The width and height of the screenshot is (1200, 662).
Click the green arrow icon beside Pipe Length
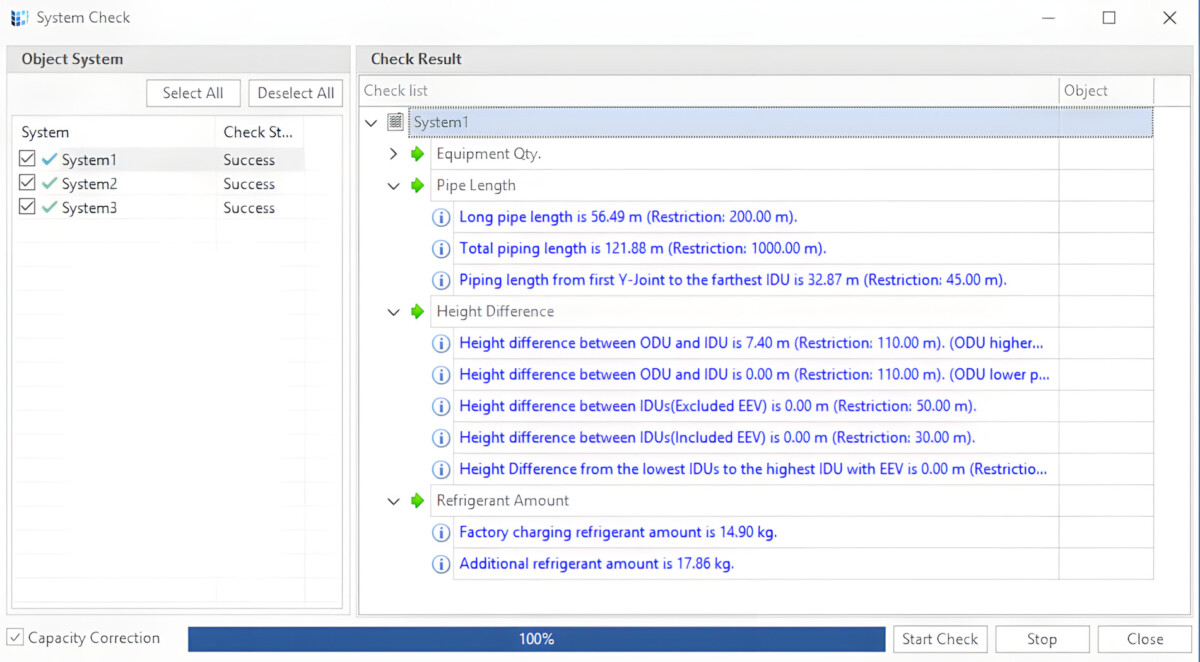pyautogui.click(x=417, y=186)
